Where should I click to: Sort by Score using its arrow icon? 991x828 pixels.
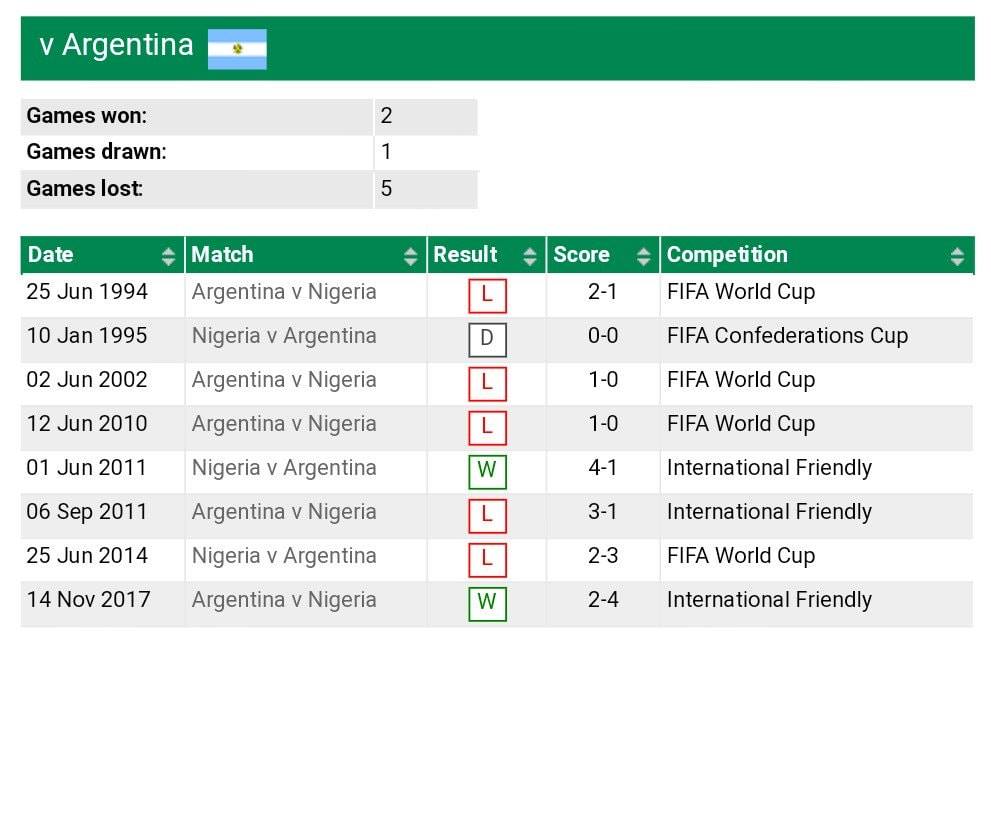(643, 256)
